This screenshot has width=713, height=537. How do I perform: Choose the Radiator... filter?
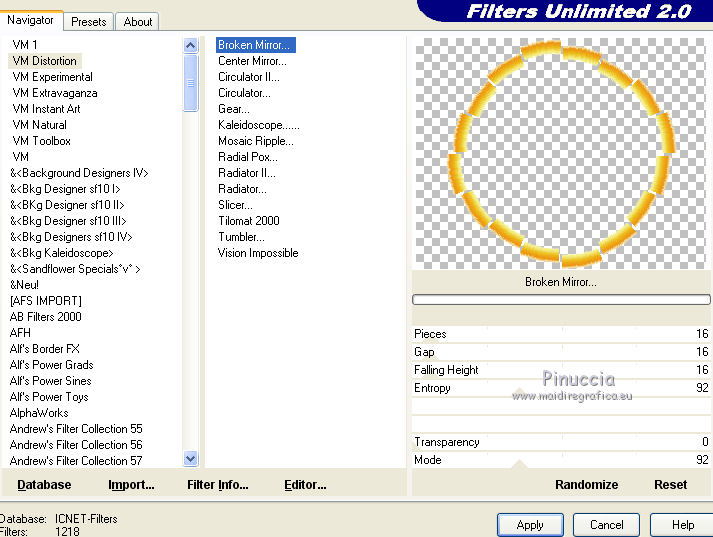pos(242,189)
